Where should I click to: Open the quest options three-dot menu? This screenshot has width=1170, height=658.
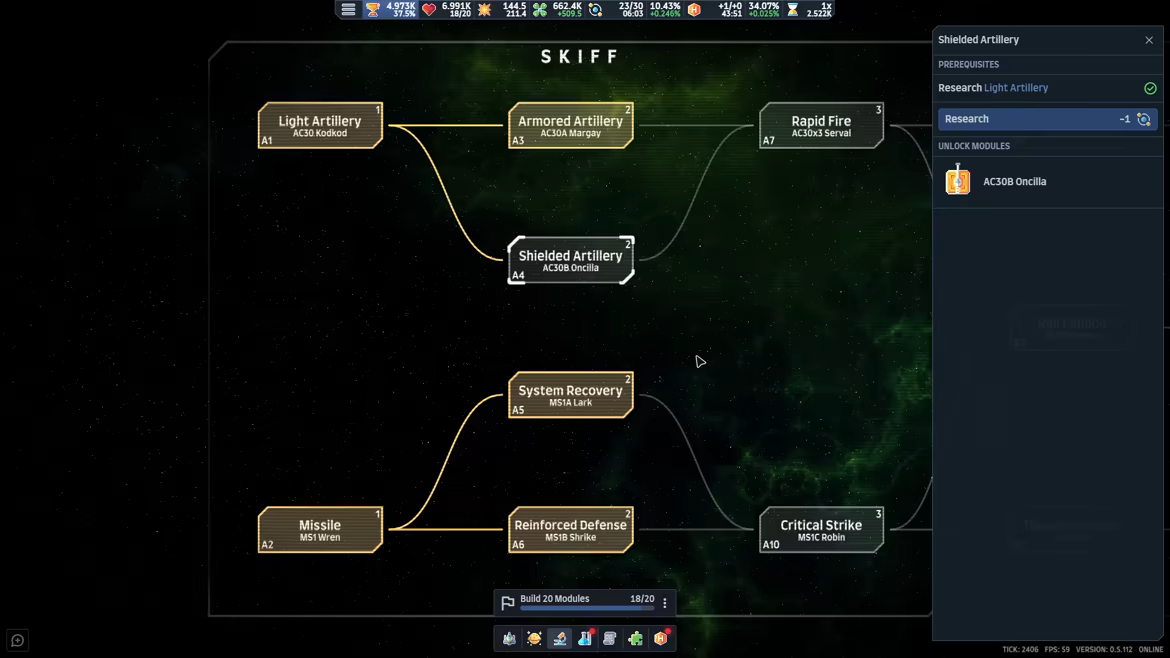point(665,603)
